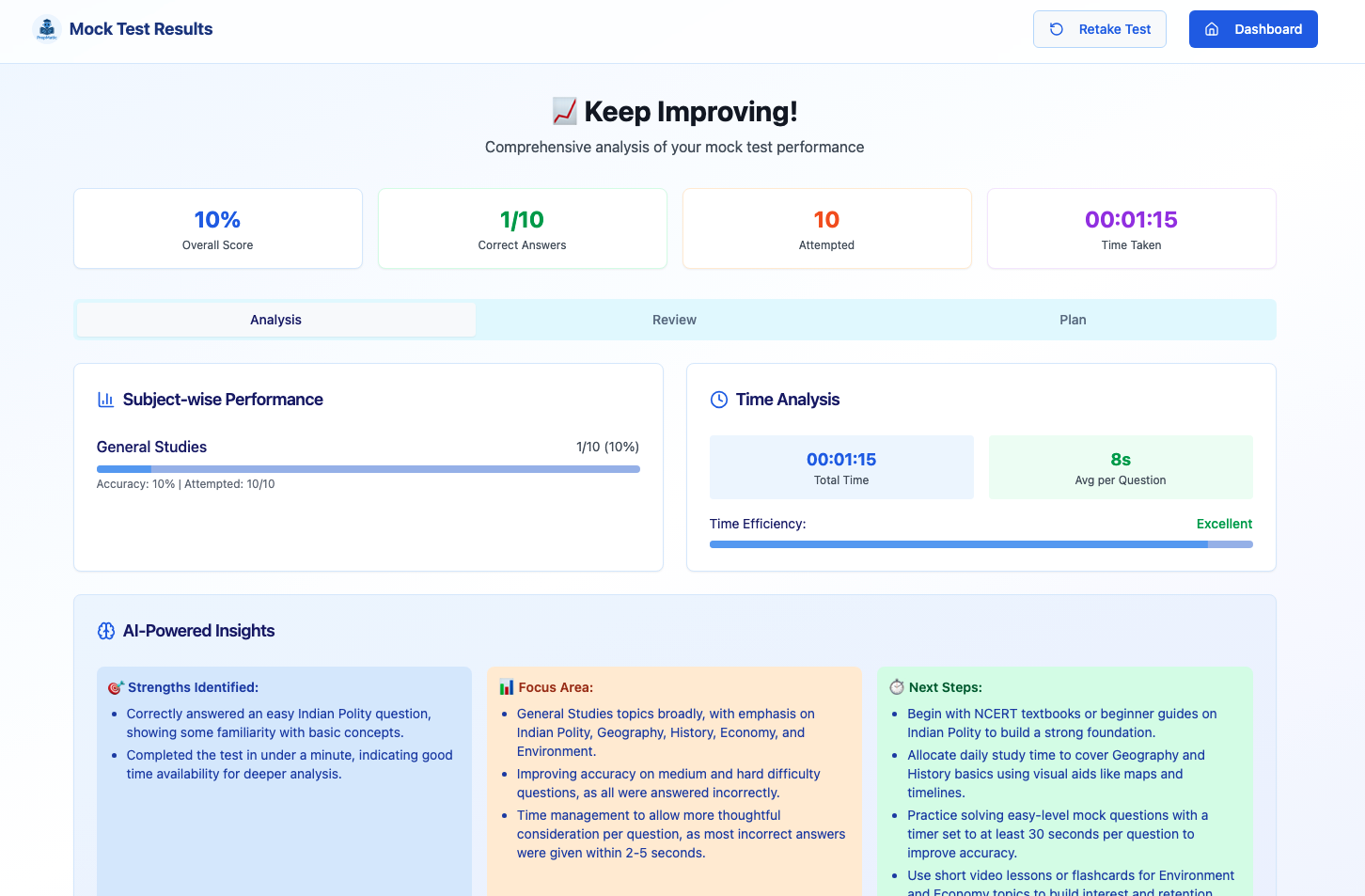1365x896 pixels.
Task: Click the 8s Avg per Question tile
Action: pos(1121,467)
